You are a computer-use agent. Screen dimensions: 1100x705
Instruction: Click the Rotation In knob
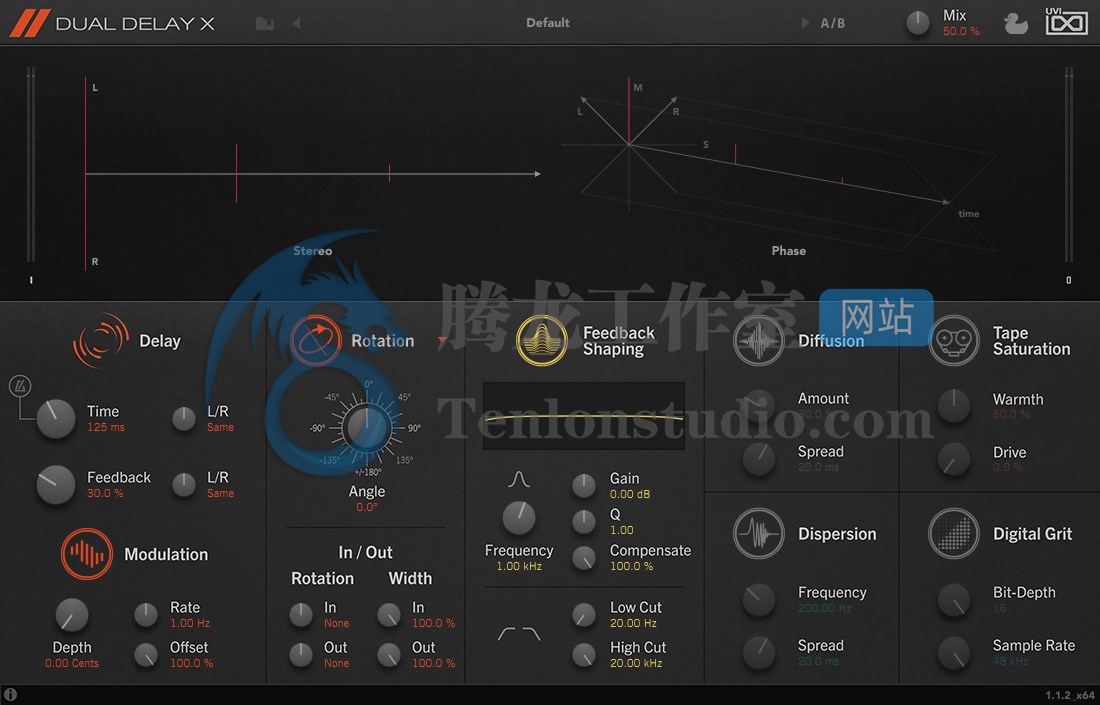click(x=301, y=615)
